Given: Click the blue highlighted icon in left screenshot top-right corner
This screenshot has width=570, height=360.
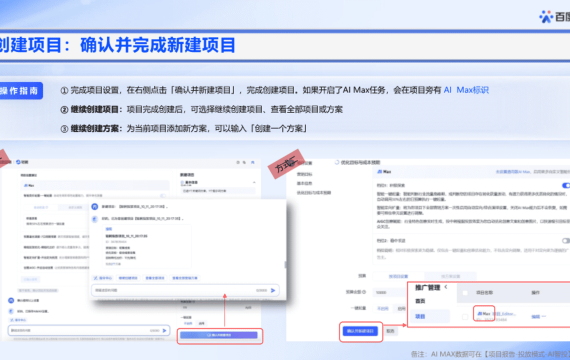Looking at the screenshot, I should [253, 163].
